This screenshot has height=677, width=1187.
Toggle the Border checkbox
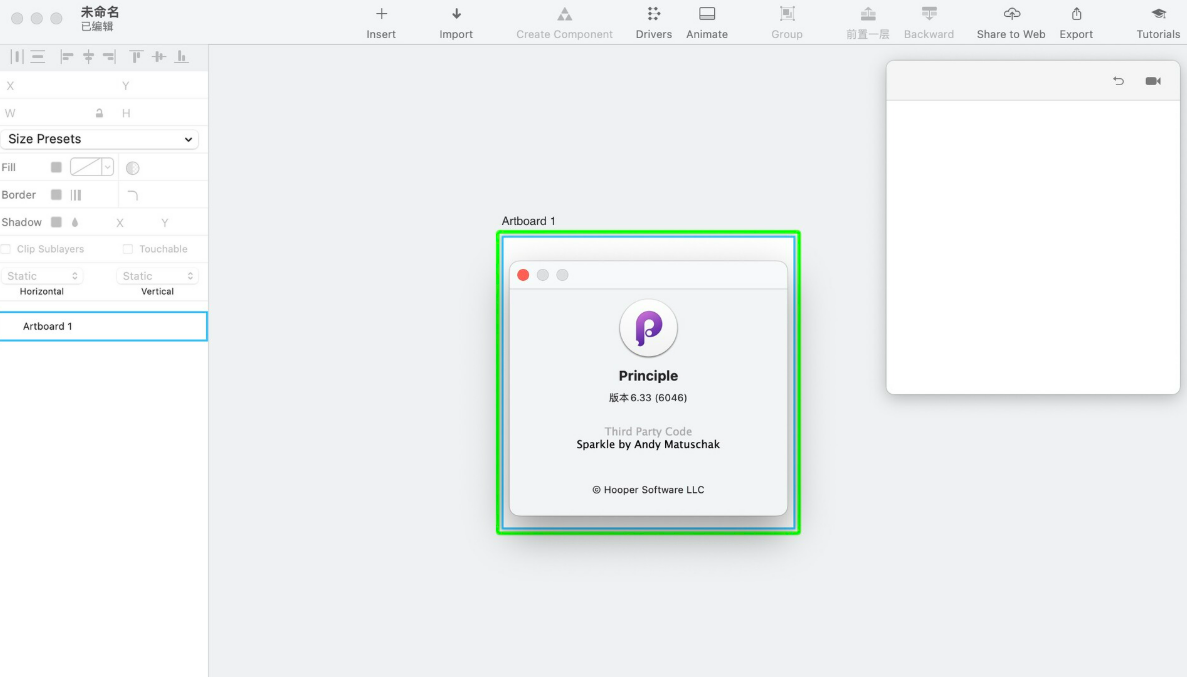[x=56, y=195]
